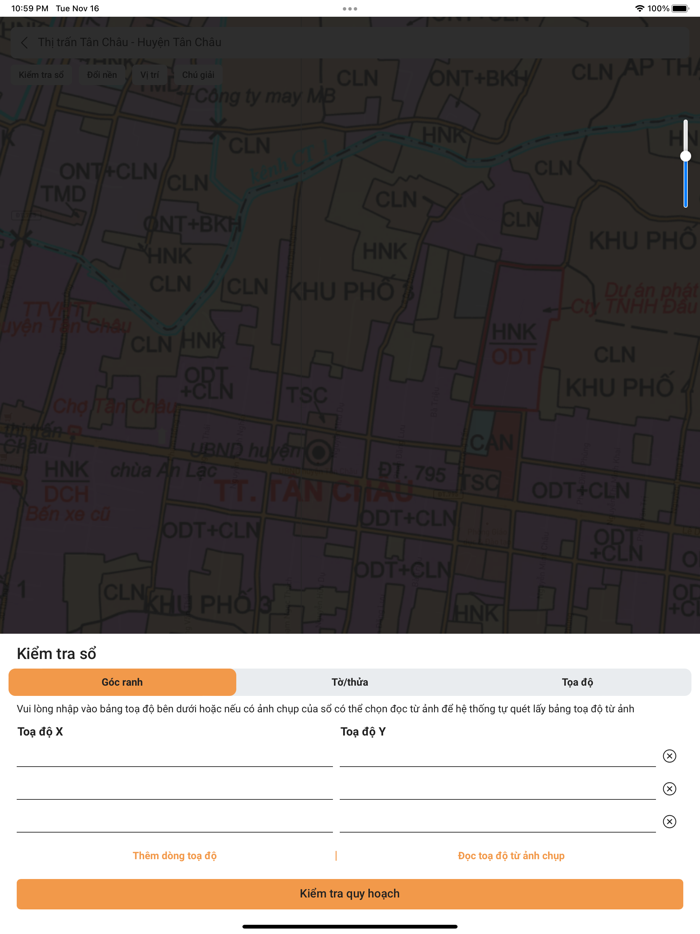Tap the back arrow beside Thị trấn Tân Châu
Image resolution: width=700 pixels, height=934 pixels.
tap(24, 42)
